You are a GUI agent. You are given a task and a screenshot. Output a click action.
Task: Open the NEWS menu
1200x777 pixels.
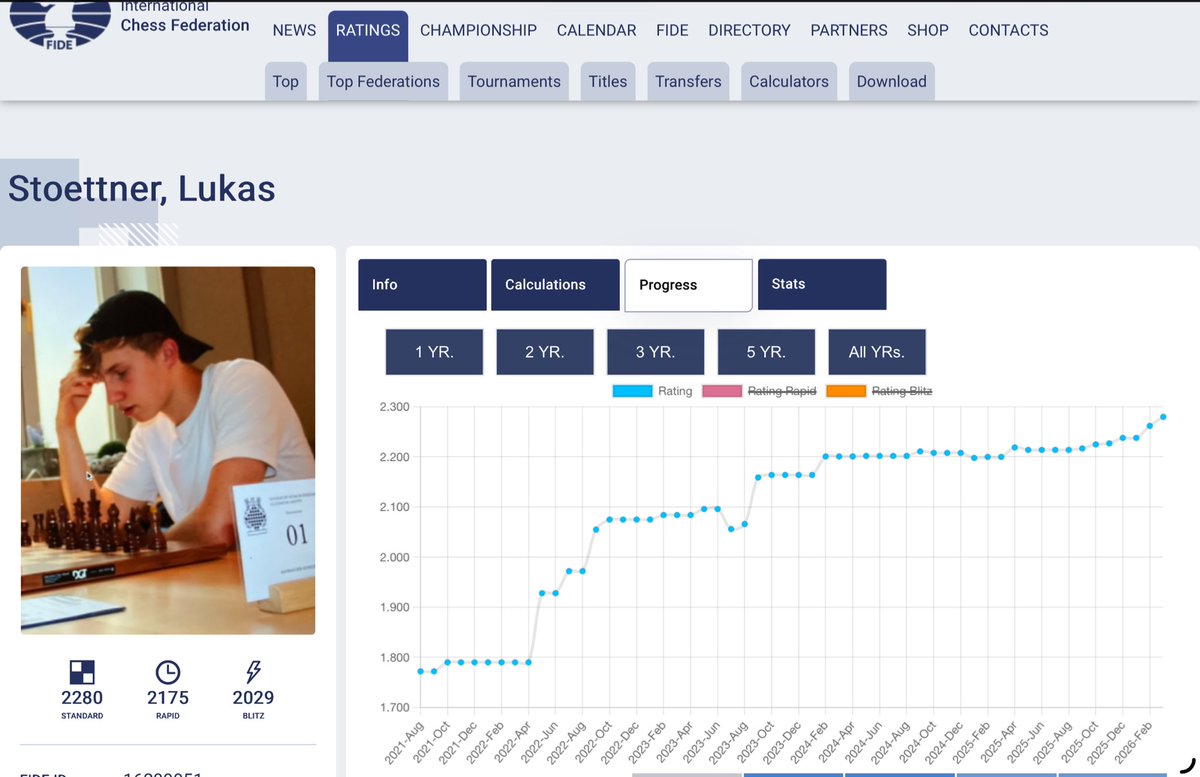294,30
